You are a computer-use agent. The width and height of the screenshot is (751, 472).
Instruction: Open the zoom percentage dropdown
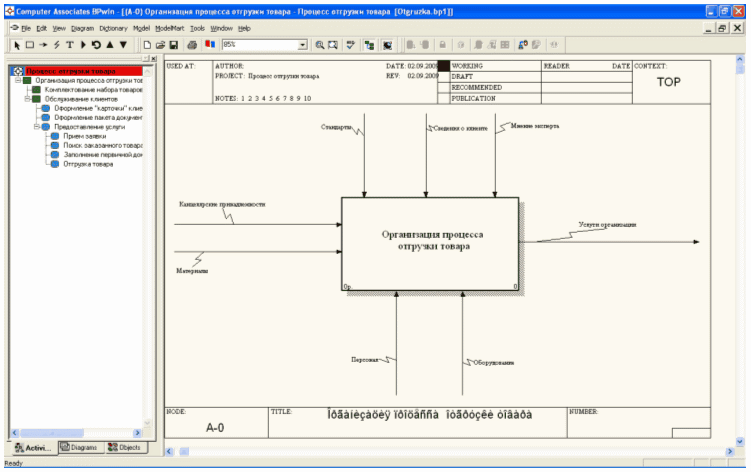[303, 45]
